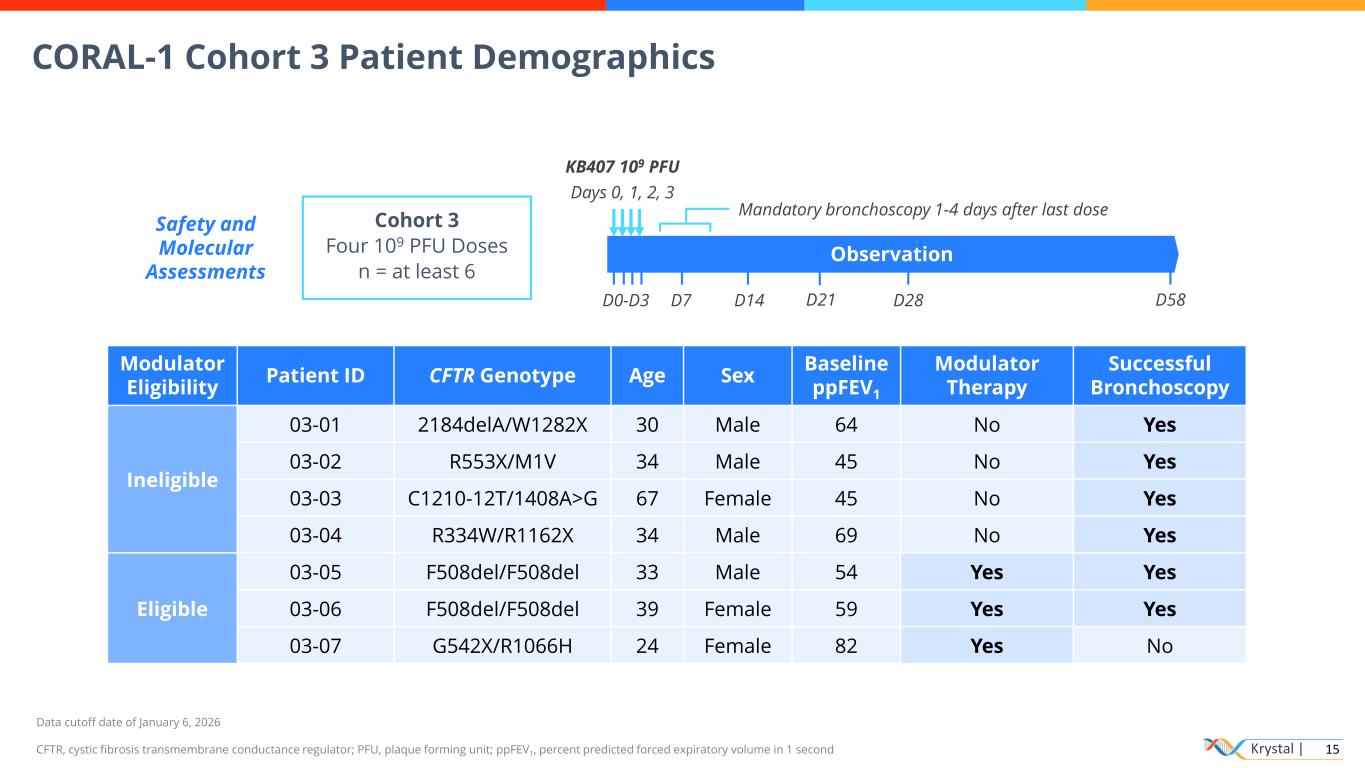Select patient ID 03-03 cell
The image size is (1365, 768).
[x=315, y=498]
